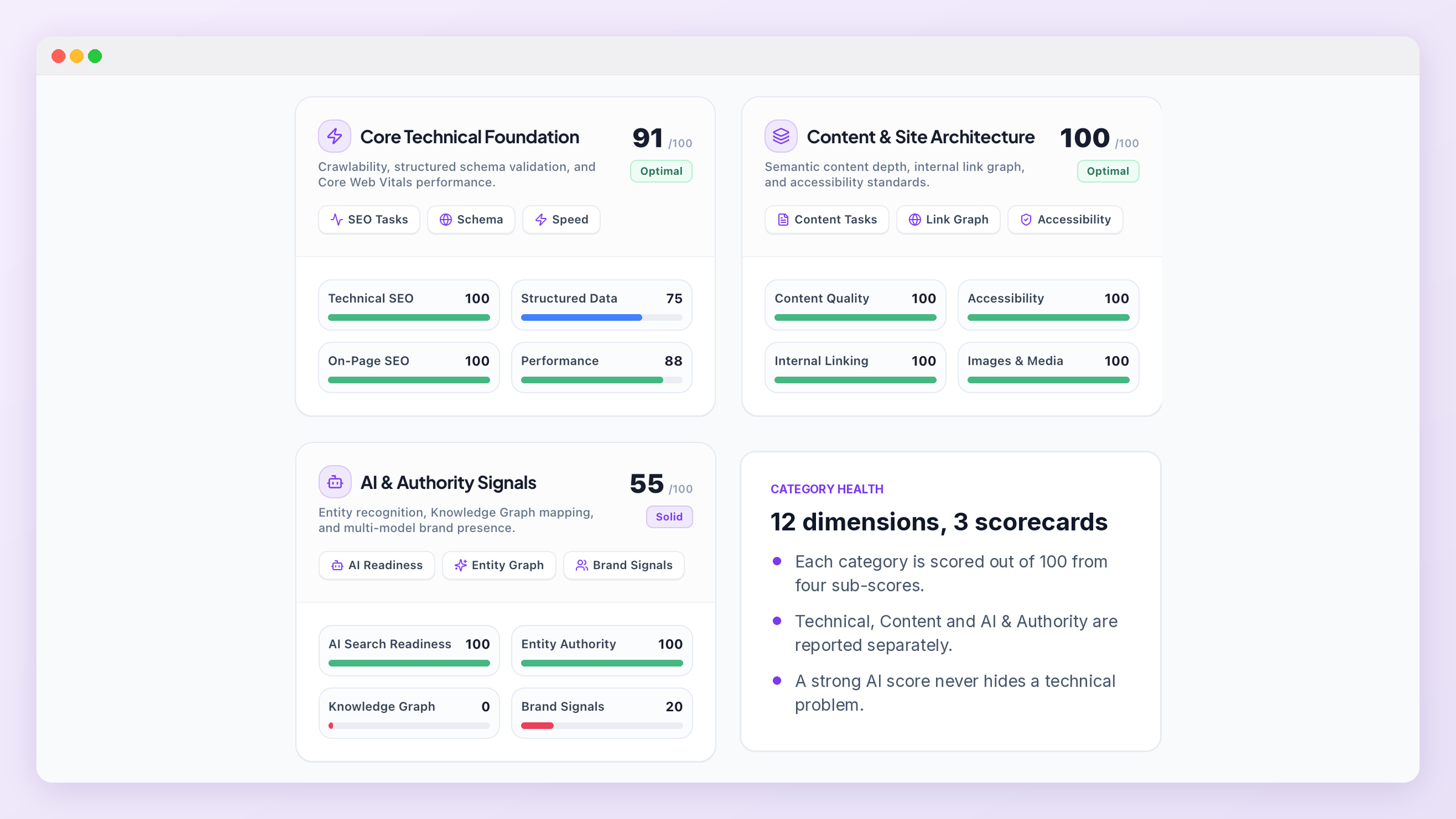Click the people icon in Brand Signals chip

[x=582, y=565]
